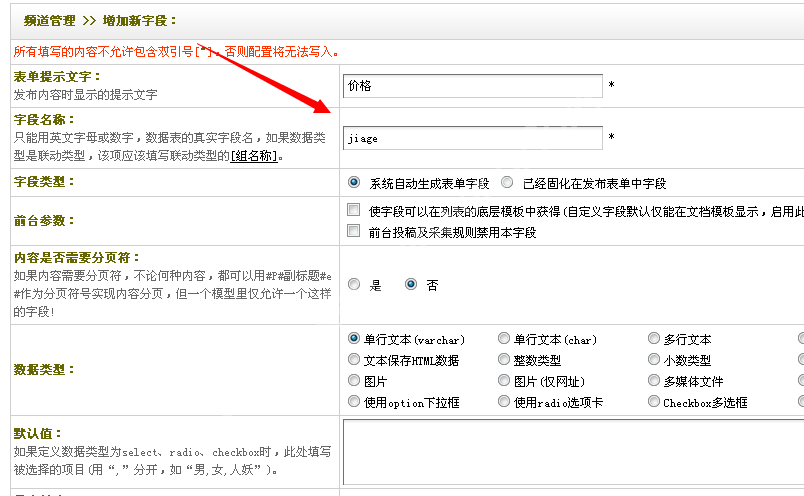Click the 表单提示文字 input containing 价格

pyautogui.click(x=473, y=86)
